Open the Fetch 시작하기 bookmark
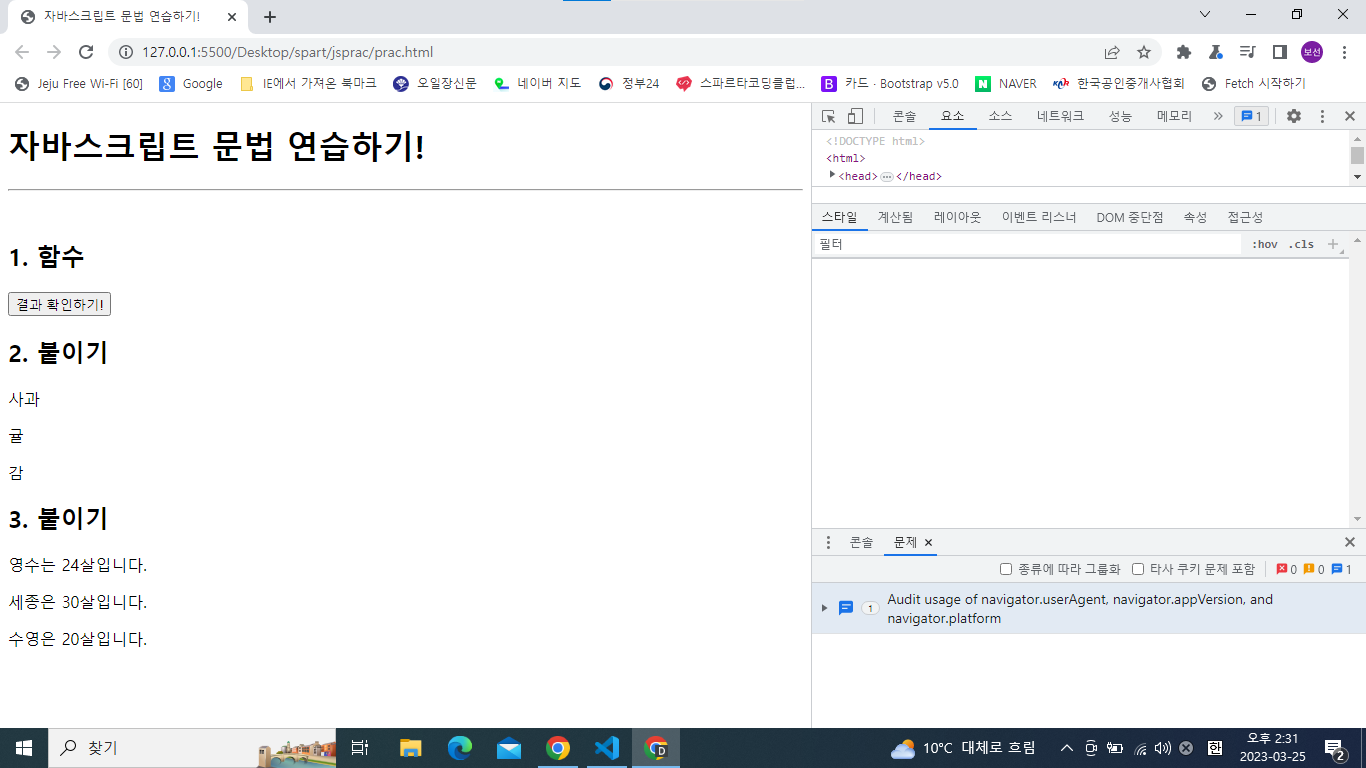The width and height of the screenshot is (1366, 768). pos(1254,84)
